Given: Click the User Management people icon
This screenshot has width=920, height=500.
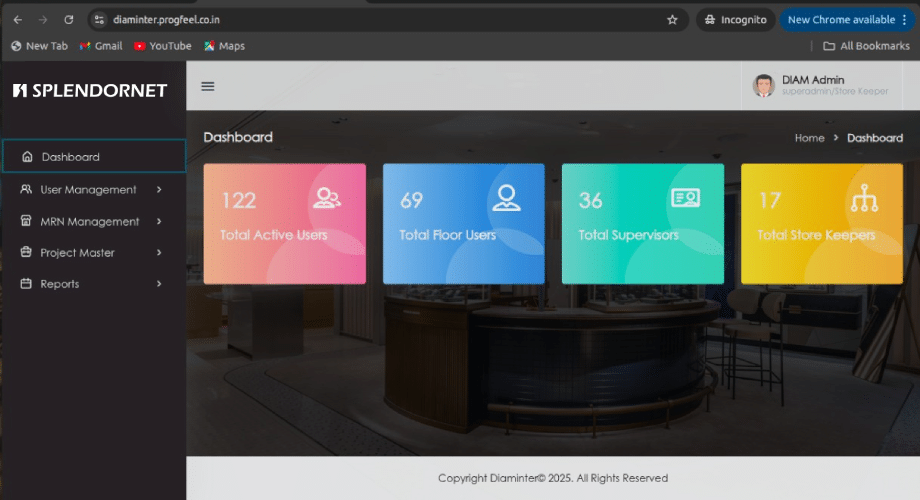Looking at the screenshot, I should click(26, 190).
